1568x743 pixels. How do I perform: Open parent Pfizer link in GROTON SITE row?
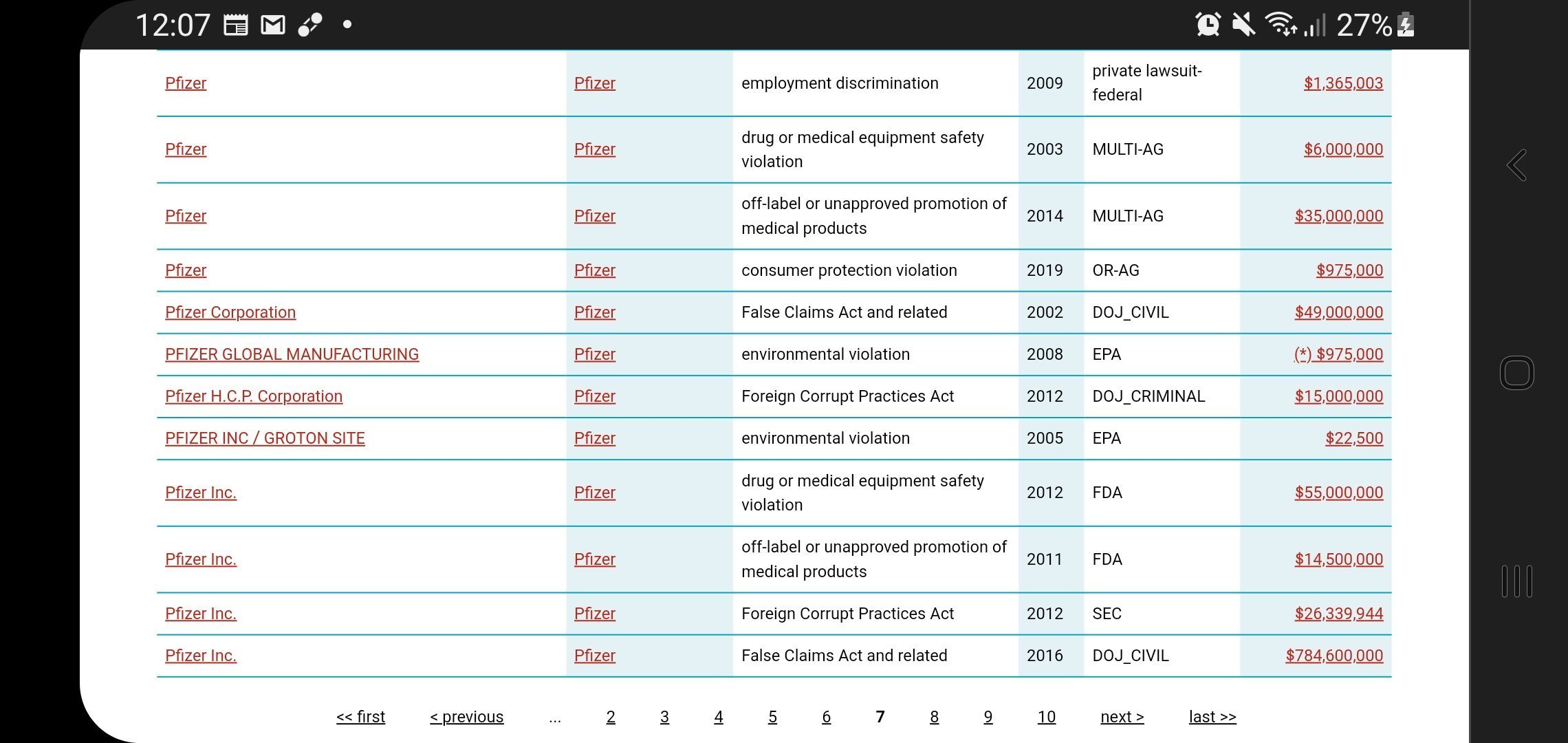[x=595, y=438]
